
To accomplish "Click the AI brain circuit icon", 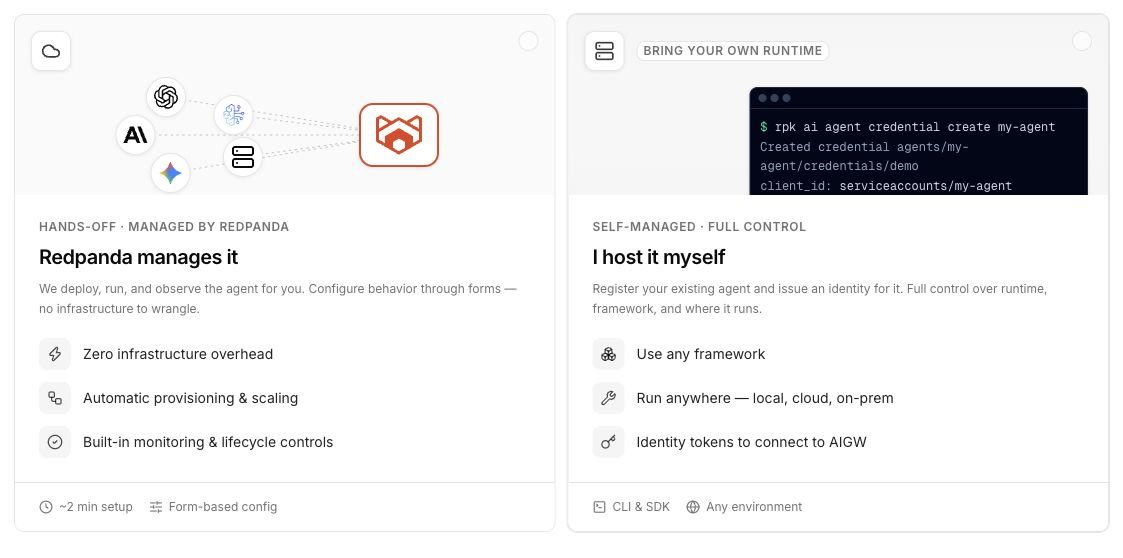I will (x=233, y=115).
